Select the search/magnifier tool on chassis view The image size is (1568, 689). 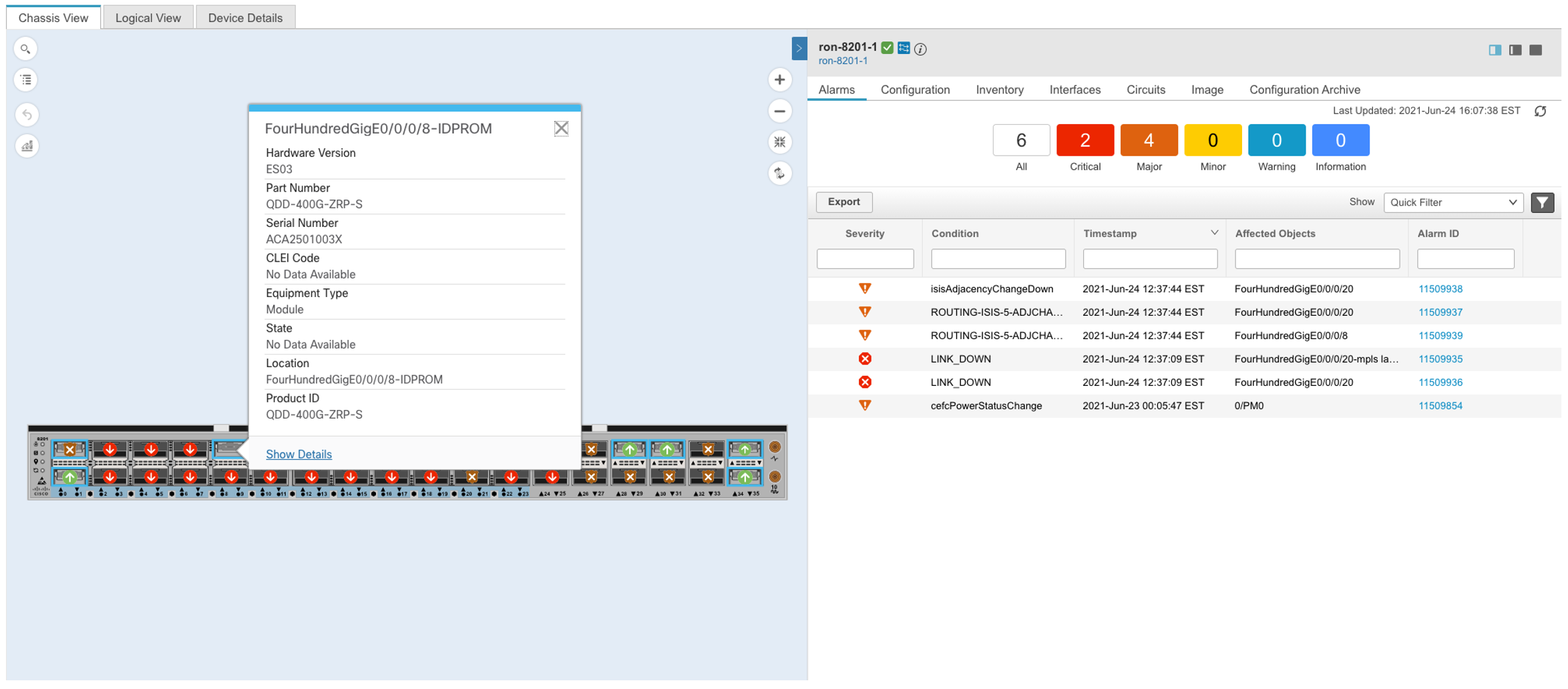point(25,48)
